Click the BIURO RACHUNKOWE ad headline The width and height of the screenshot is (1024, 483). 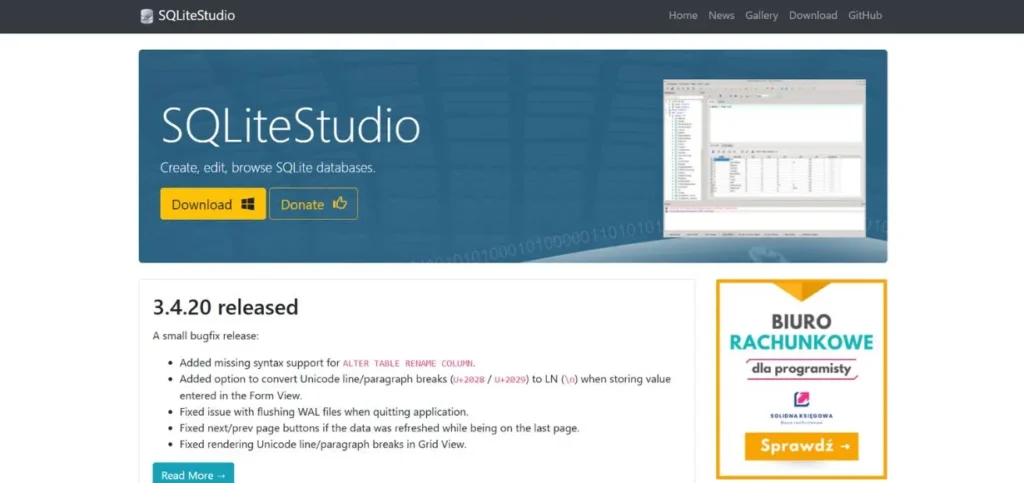(801, 332)
